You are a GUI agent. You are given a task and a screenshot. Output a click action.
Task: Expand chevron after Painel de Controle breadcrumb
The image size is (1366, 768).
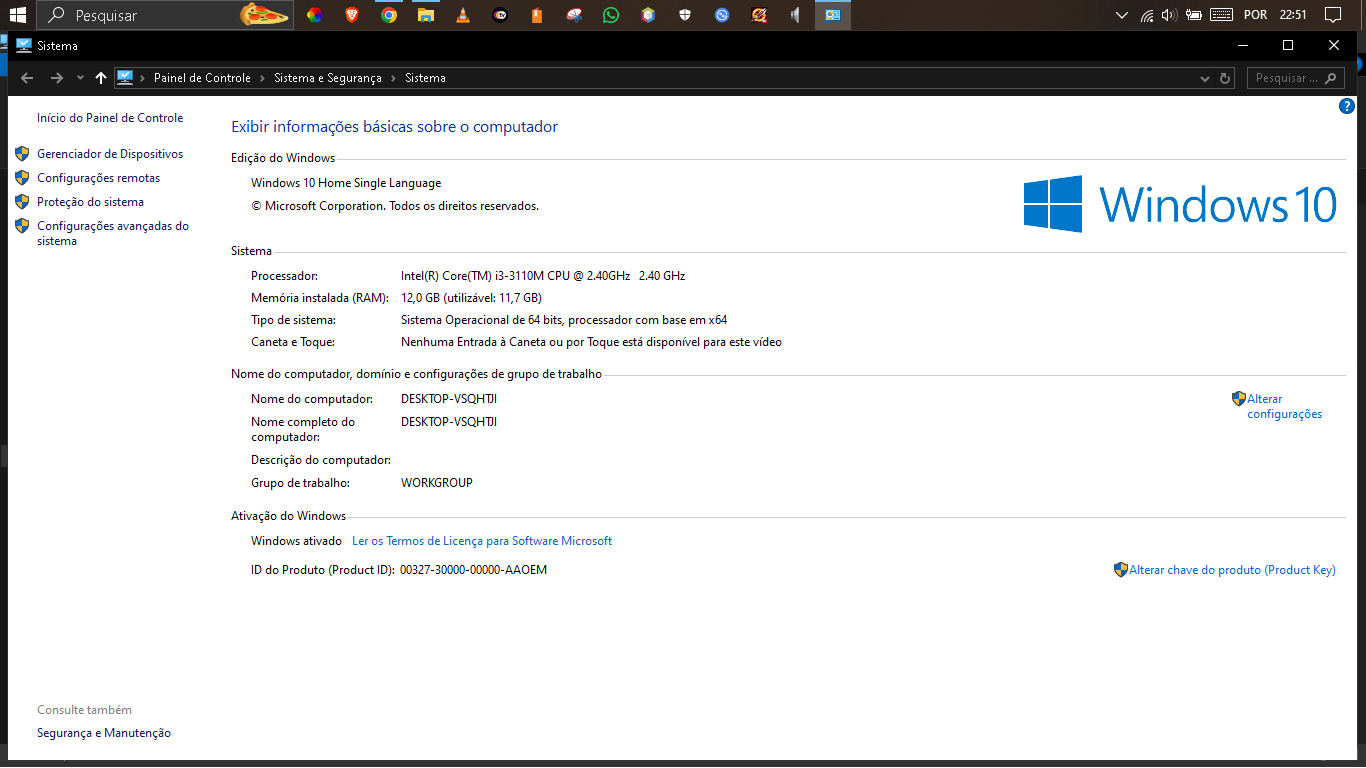[263, 78]
